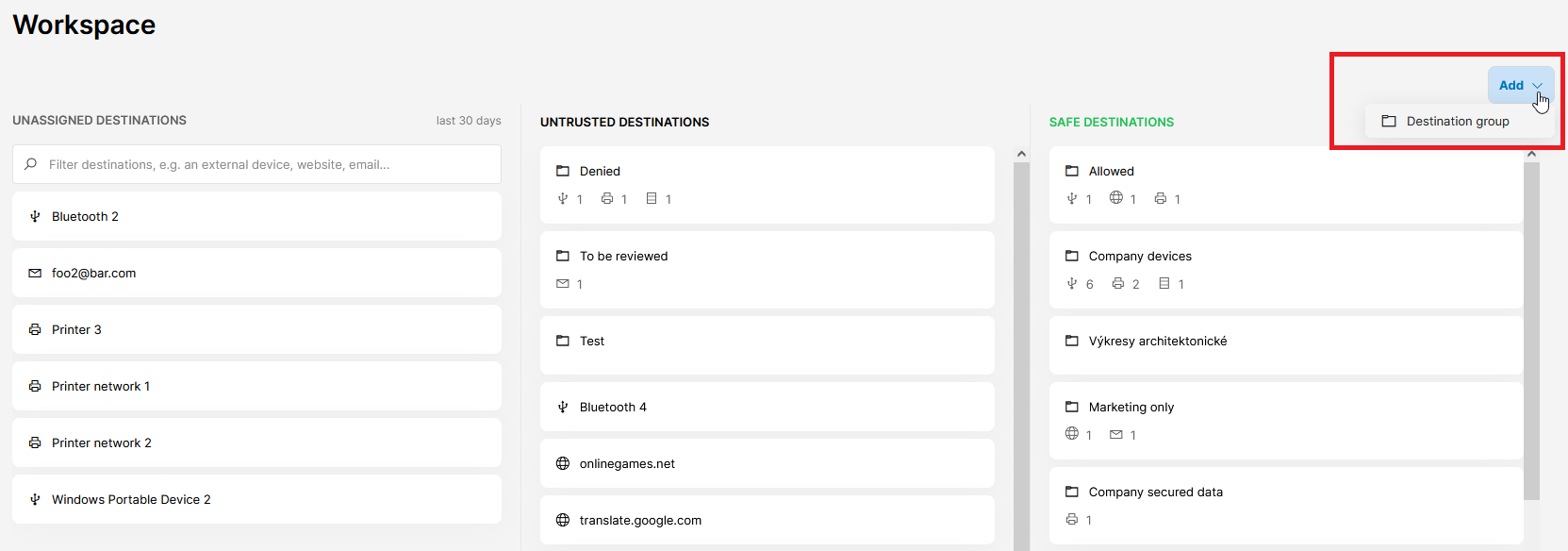Click the search magnifier icon in filter box

31,164
